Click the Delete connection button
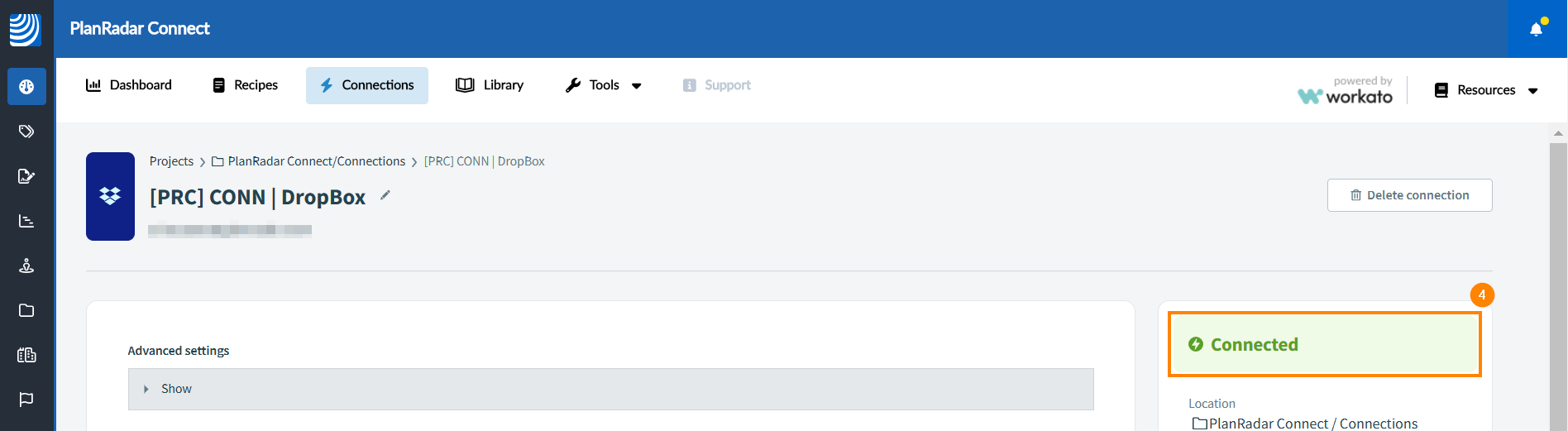 [x=1410, y=195]
